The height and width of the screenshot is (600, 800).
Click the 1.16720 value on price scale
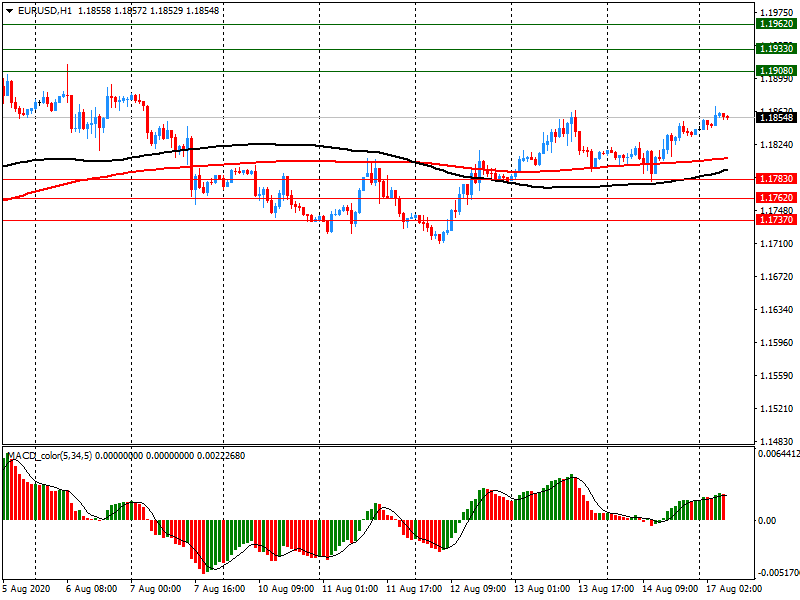point(776,277)
